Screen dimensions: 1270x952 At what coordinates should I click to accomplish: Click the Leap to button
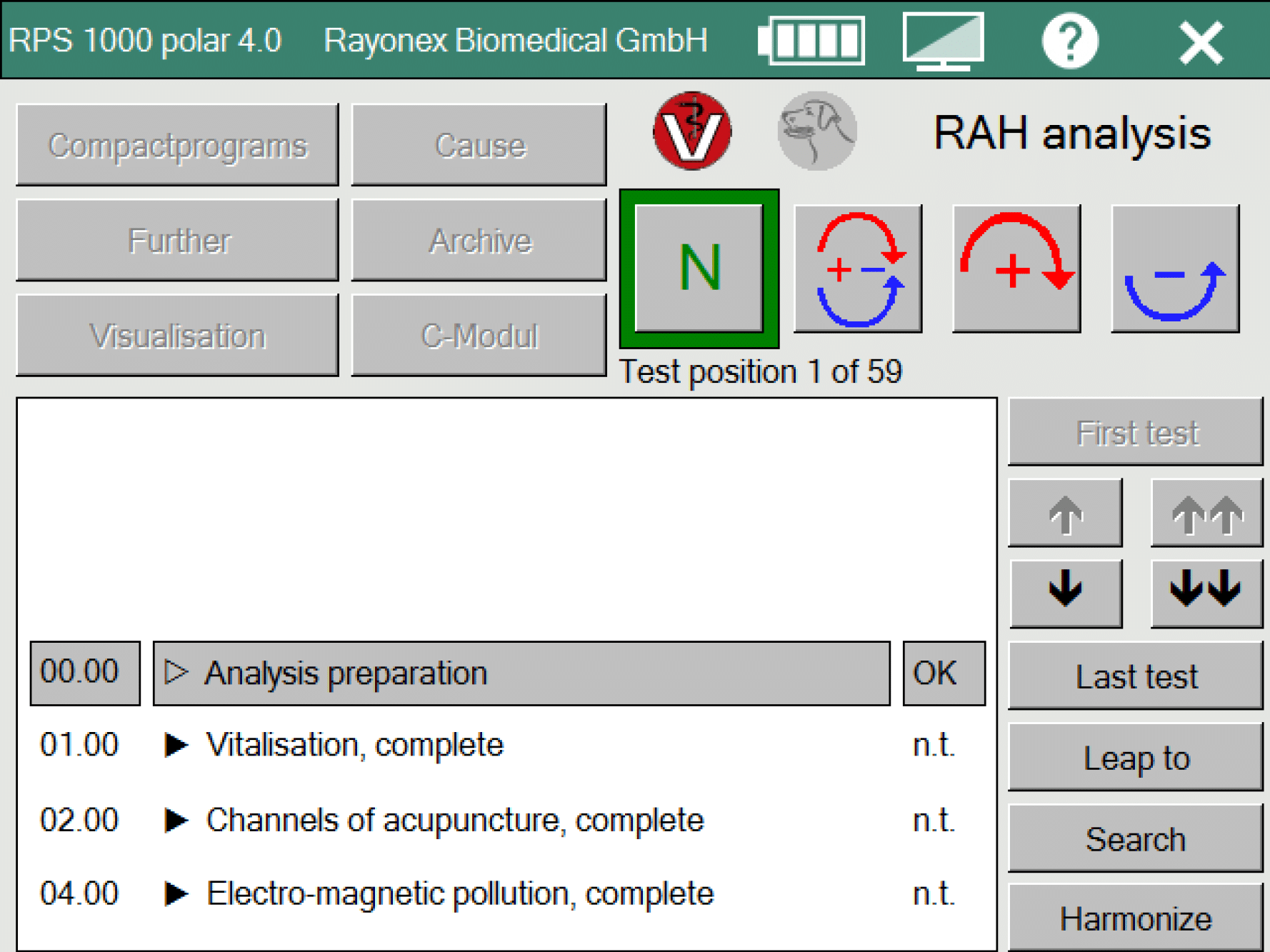pyautogui.click(x=1136, y=758)
